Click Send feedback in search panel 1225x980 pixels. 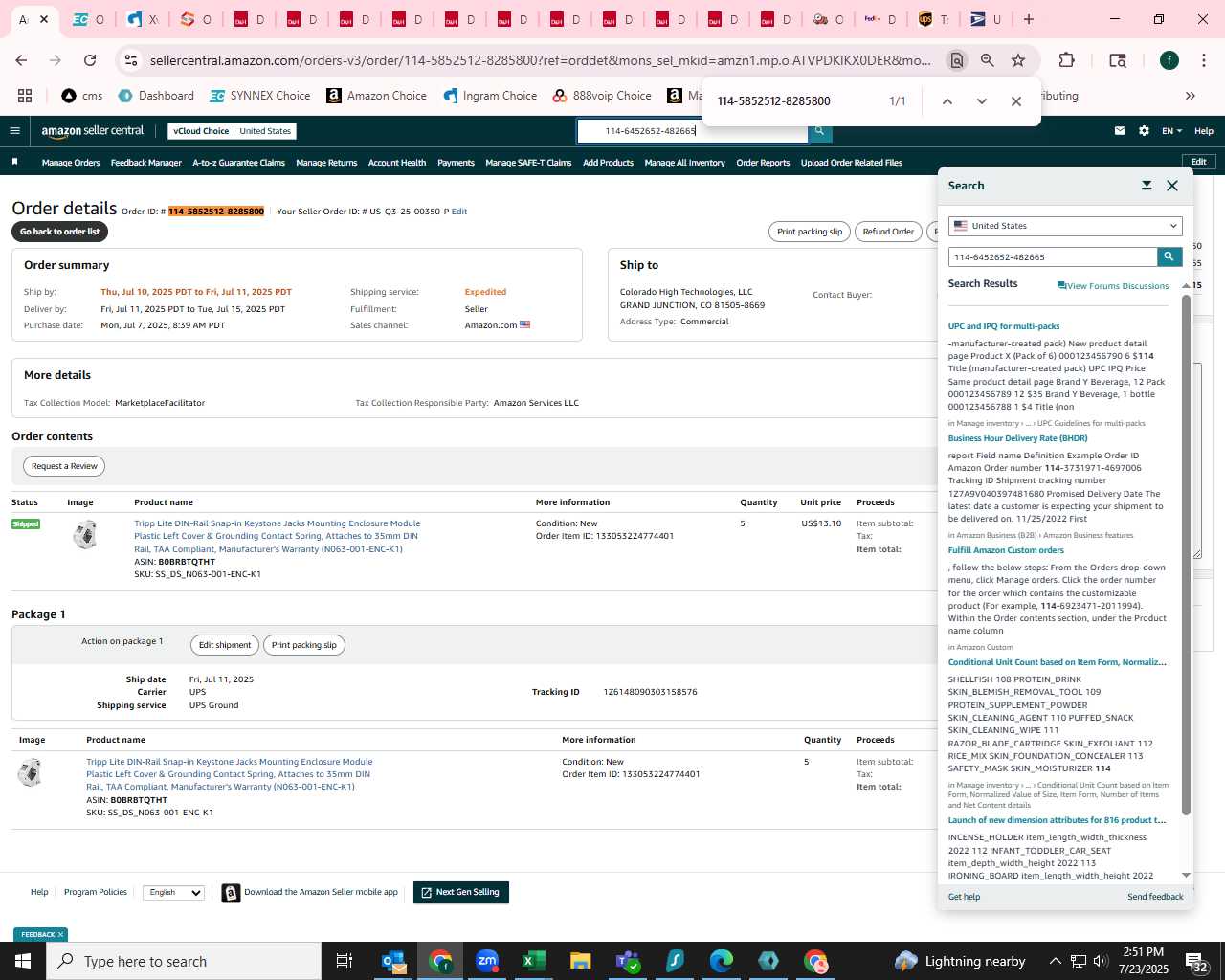pos(1155,897)
